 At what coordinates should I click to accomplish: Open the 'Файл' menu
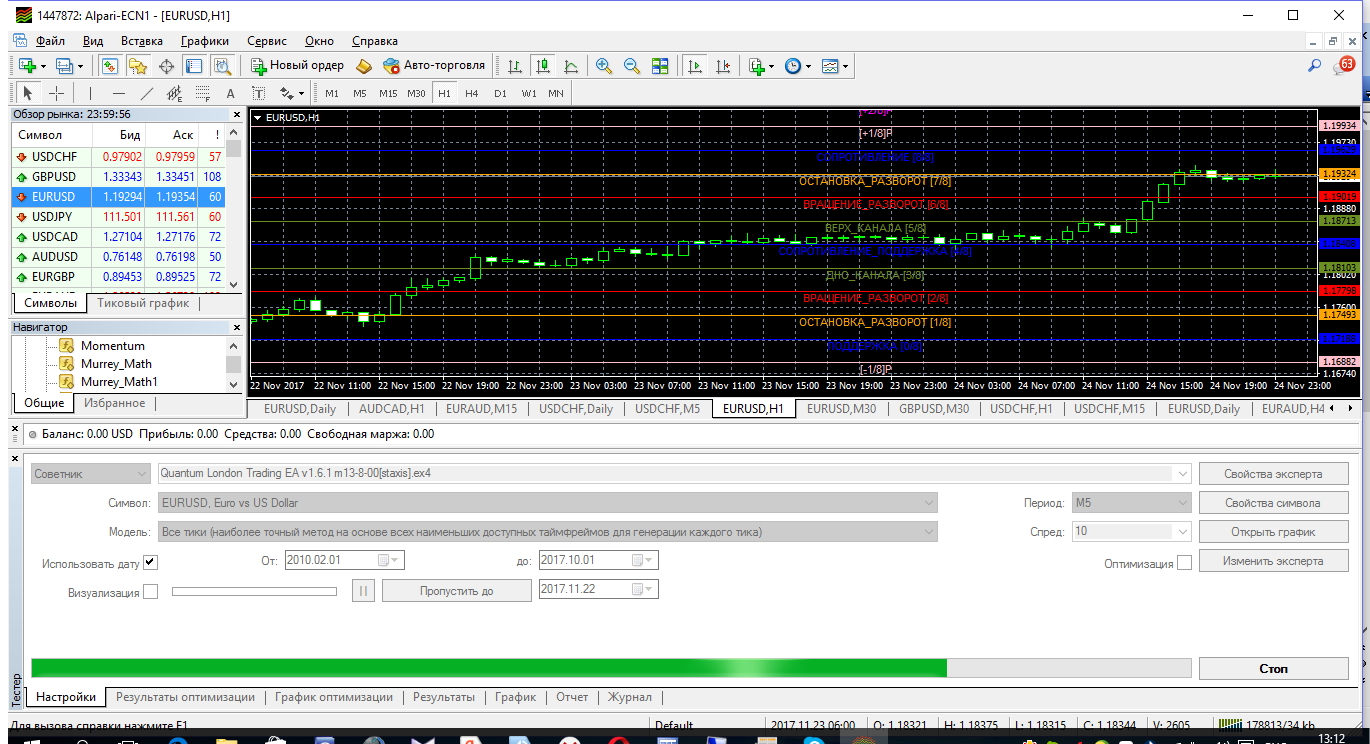point(50,41)
